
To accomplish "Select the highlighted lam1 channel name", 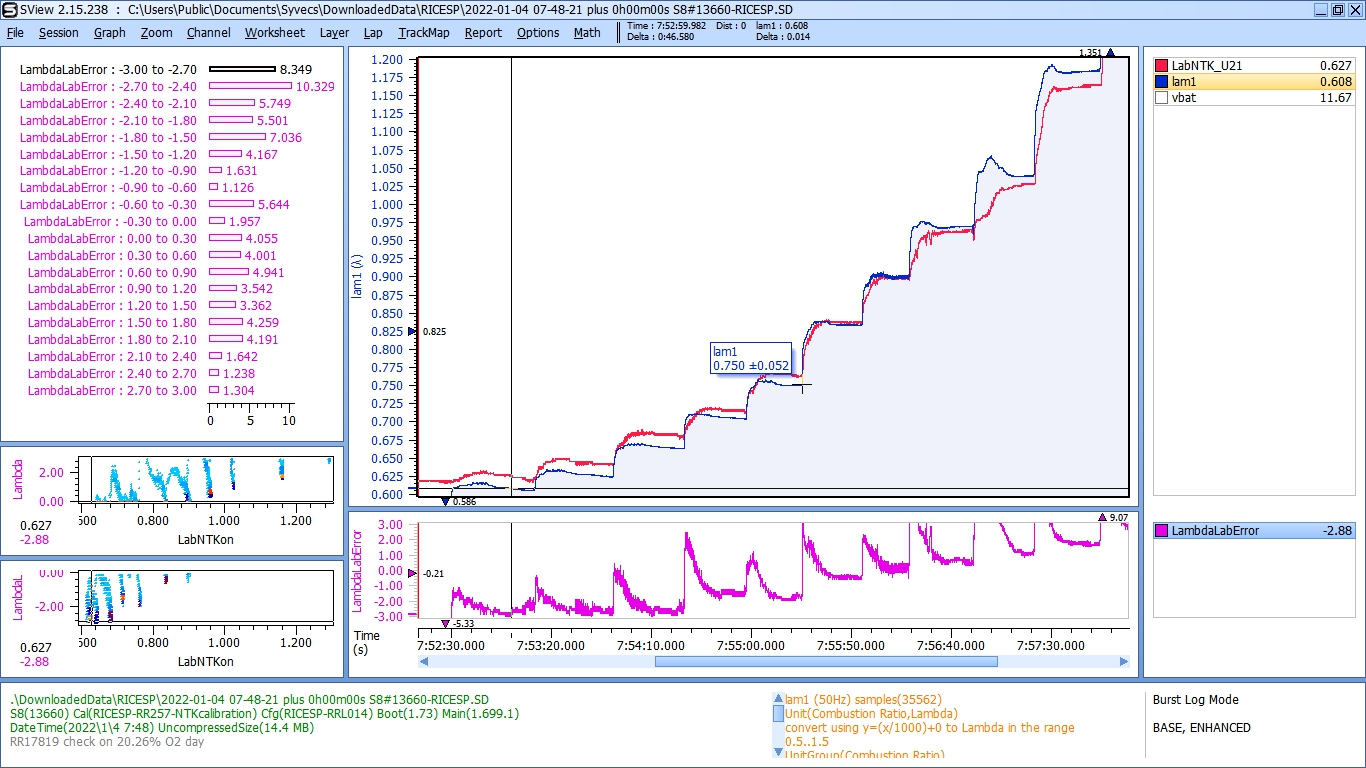I will pyautogui.click(x=1183, y=82).
